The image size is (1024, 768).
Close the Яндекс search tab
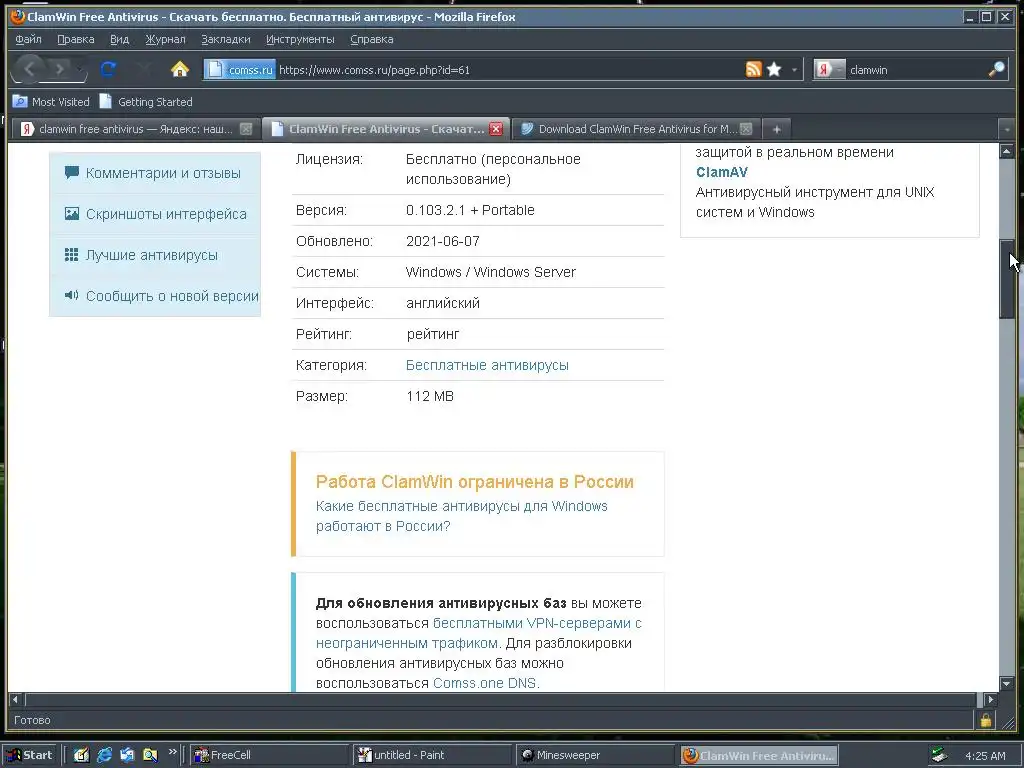point(246,129)
